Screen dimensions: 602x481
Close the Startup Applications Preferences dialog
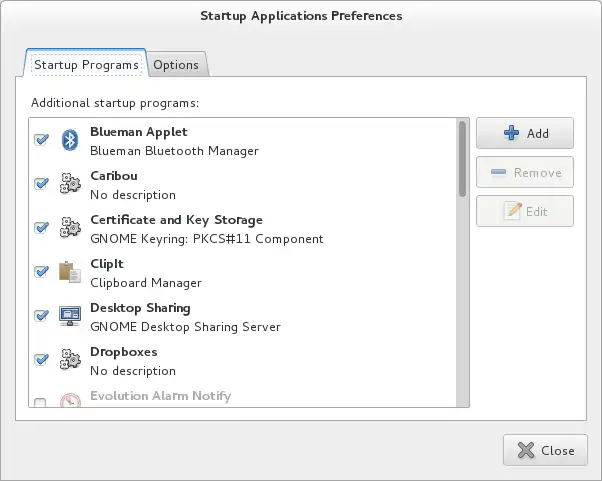coord(545,450)
